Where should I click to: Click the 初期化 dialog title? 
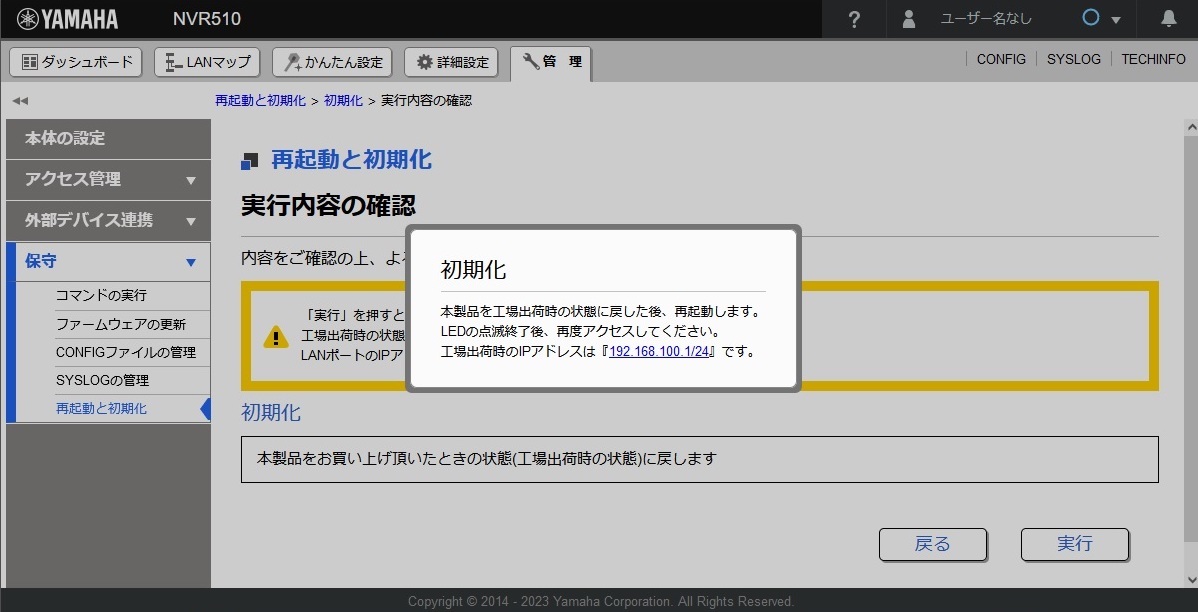pyautogui.click(x=473, y=270)
